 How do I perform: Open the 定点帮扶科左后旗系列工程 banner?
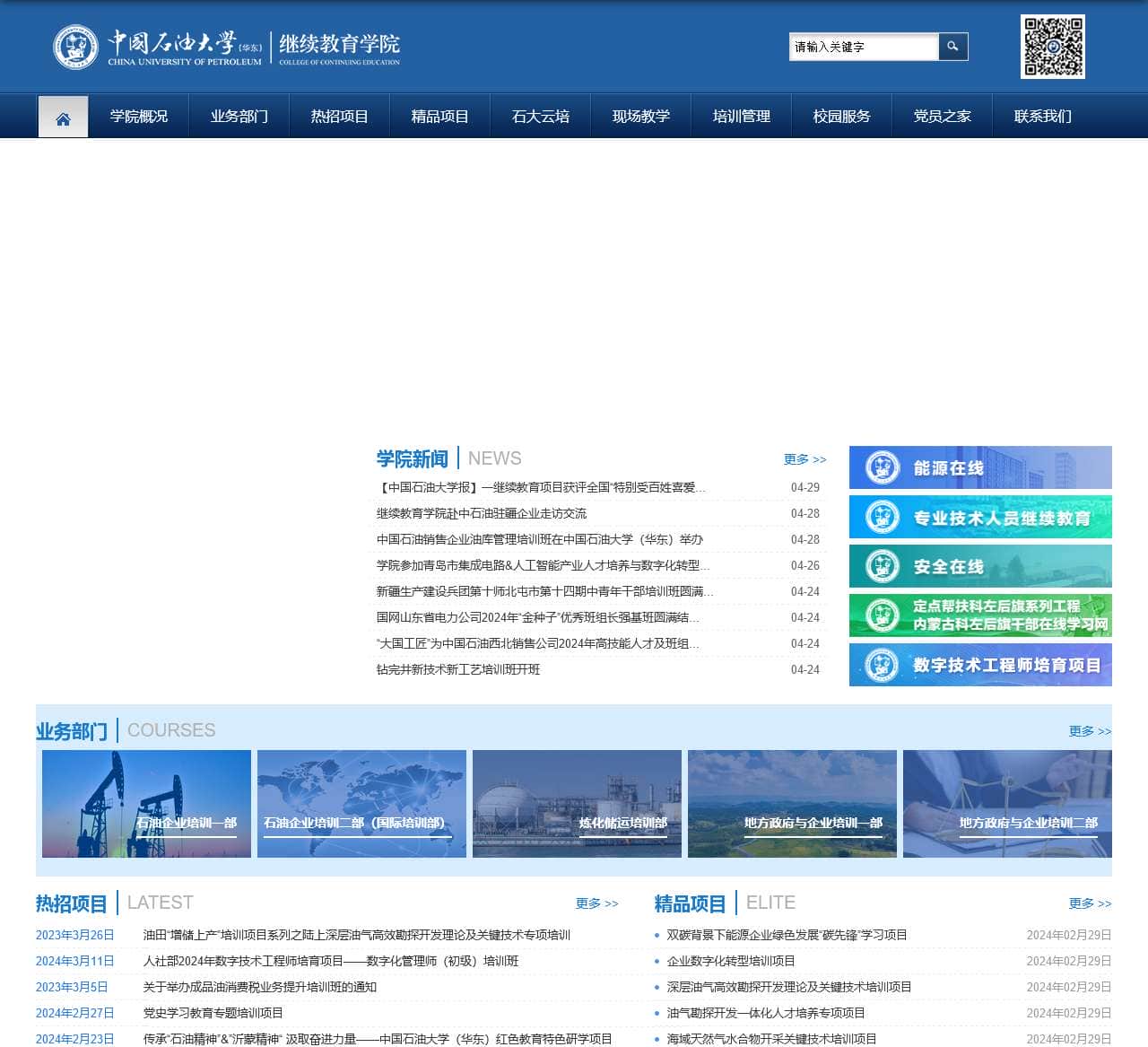pos(980,615)
